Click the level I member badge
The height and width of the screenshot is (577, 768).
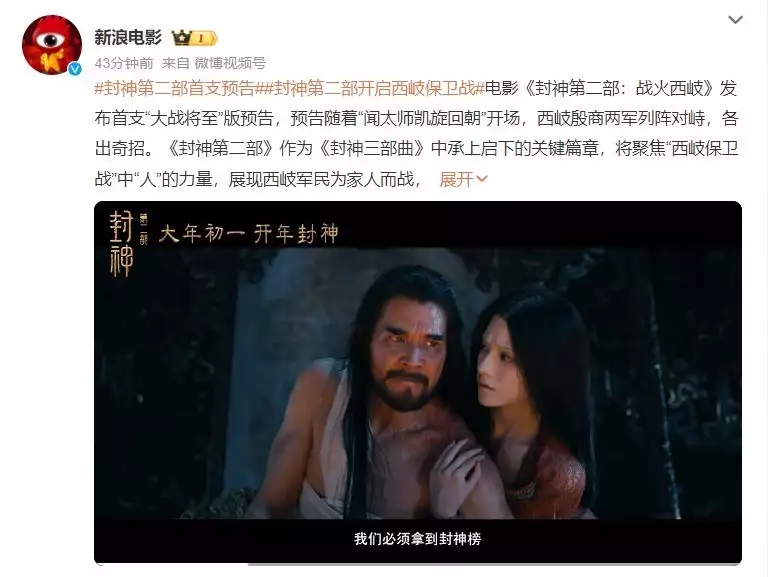tap(204, 38)
